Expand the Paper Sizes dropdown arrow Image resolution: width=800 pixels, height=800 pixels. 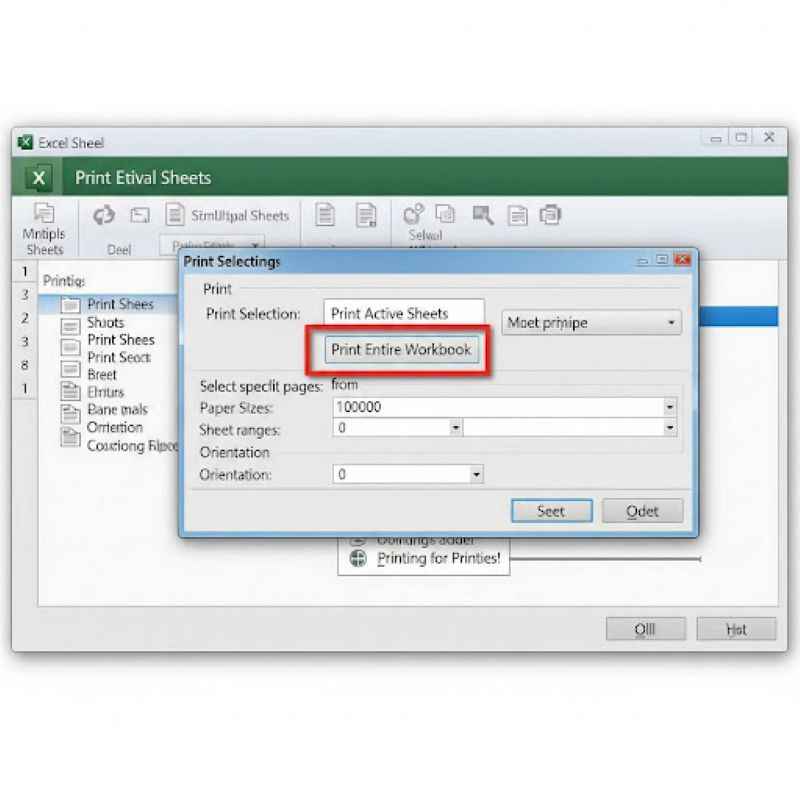point(669,407)
